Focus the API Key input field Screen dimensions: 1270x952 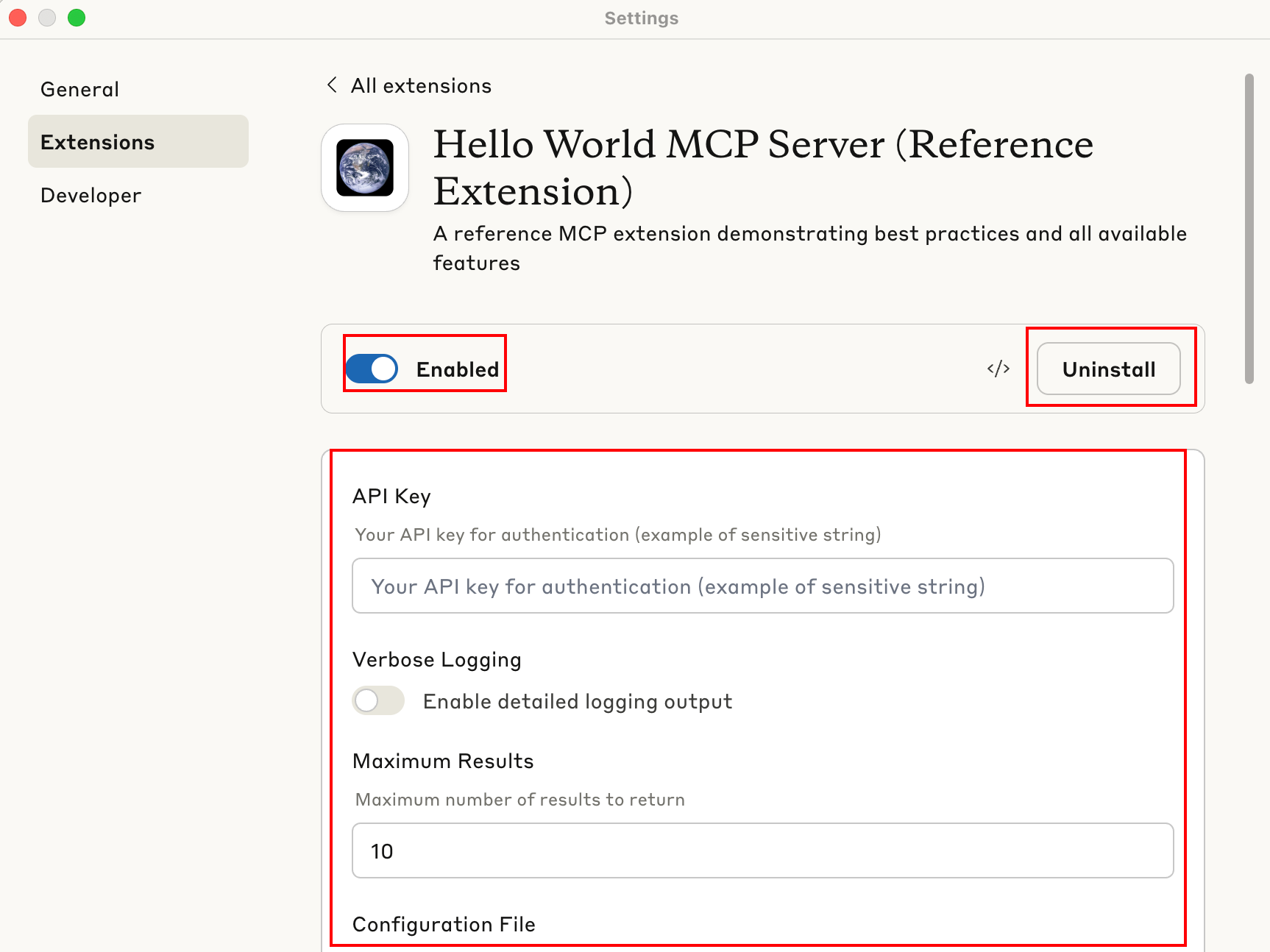tap(762, 586)
